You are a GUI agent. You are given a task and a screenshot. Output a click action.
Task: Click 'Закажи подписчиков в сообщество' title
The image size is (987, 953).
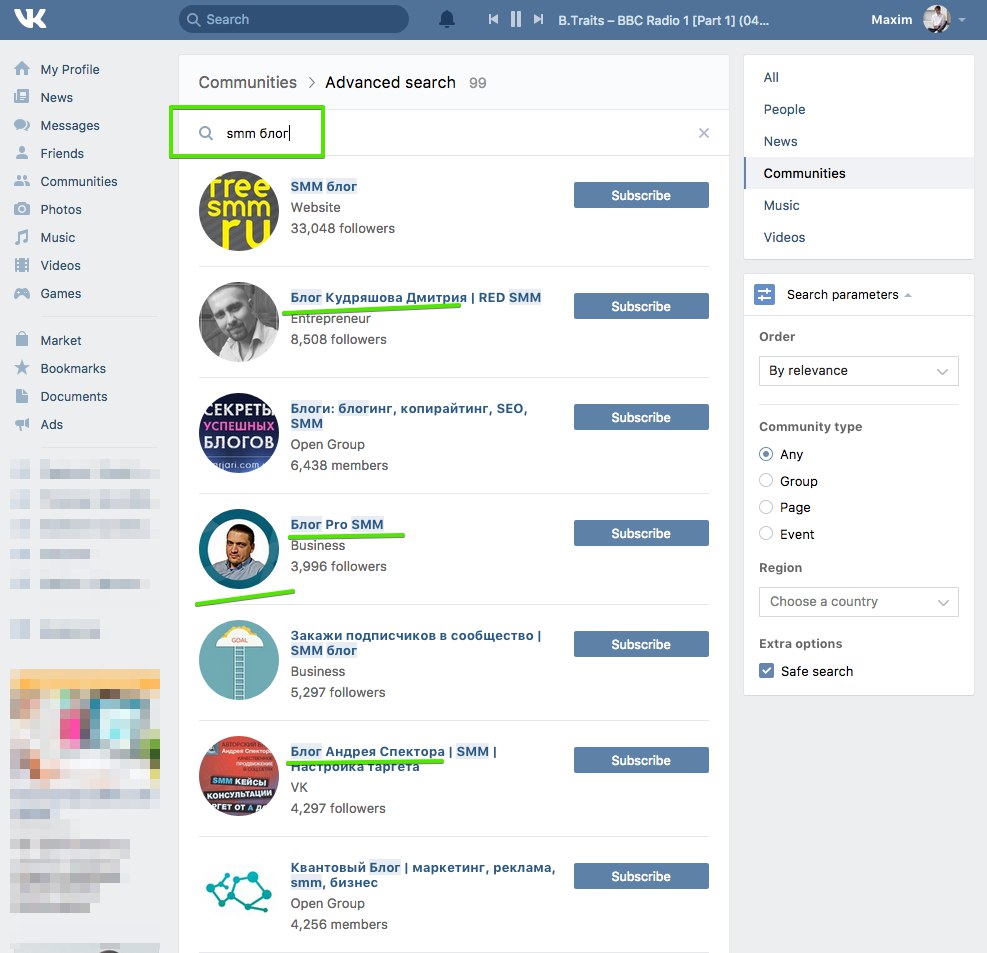[x=415, y=643]
